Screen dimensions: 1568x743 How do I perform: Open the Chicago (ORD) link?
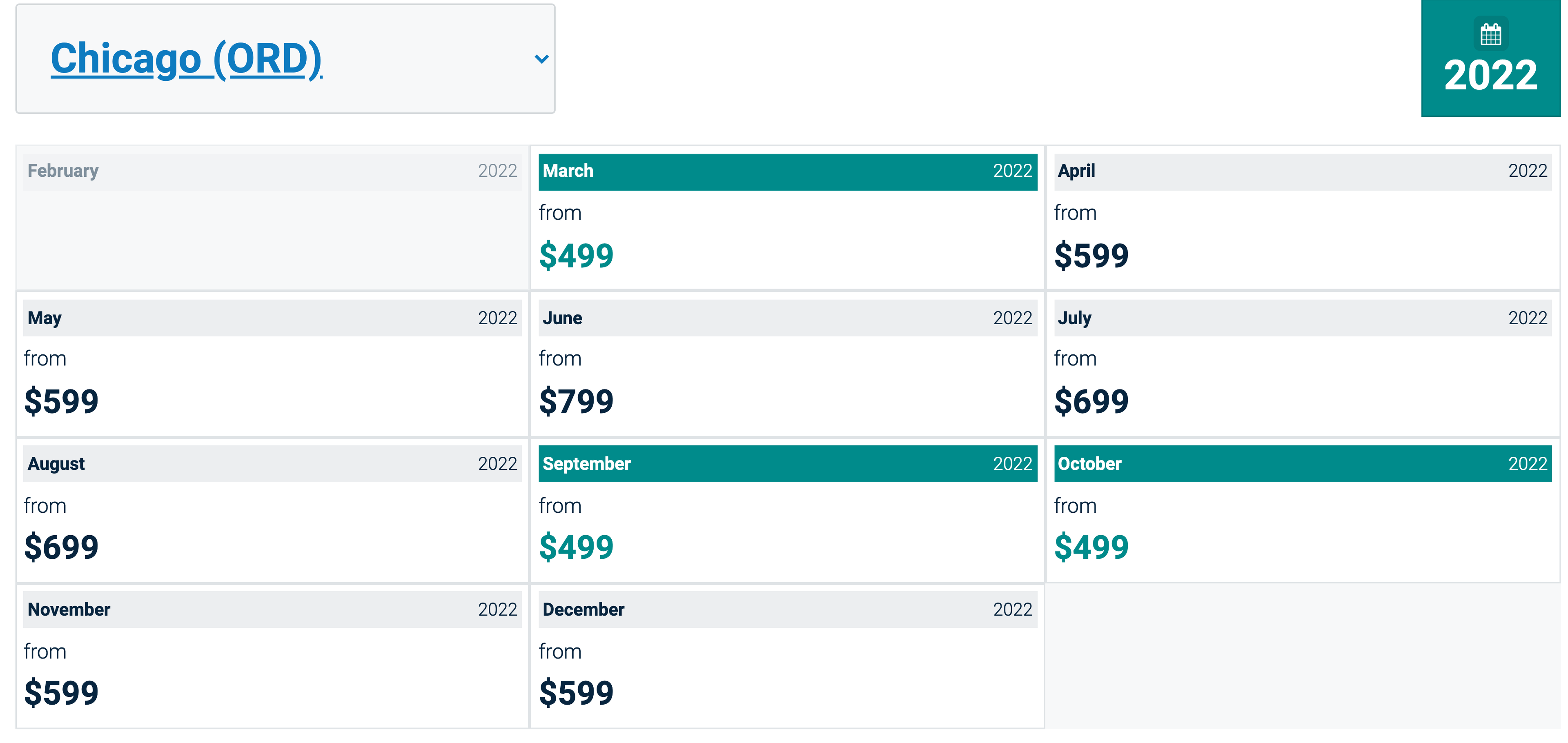(x=186, y=59)
